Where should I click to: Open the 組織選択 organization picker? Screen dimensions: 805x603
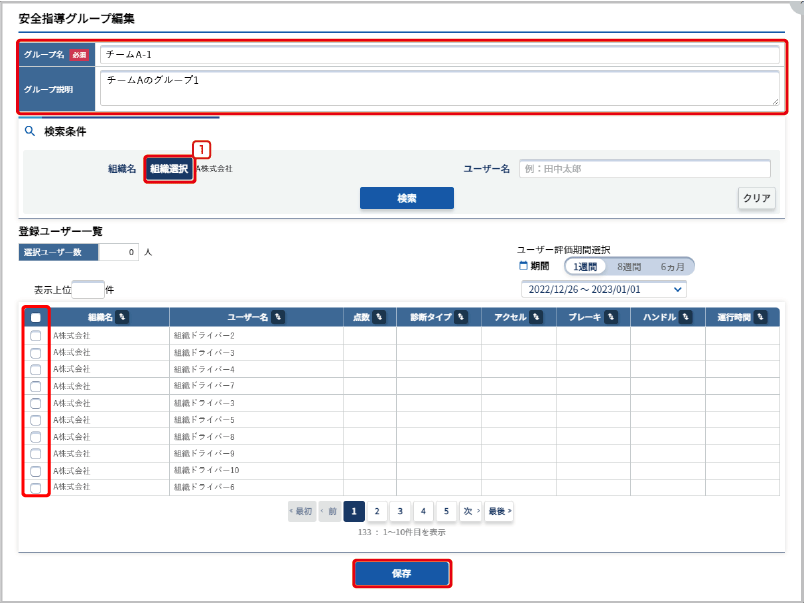[x=168, y=169]
